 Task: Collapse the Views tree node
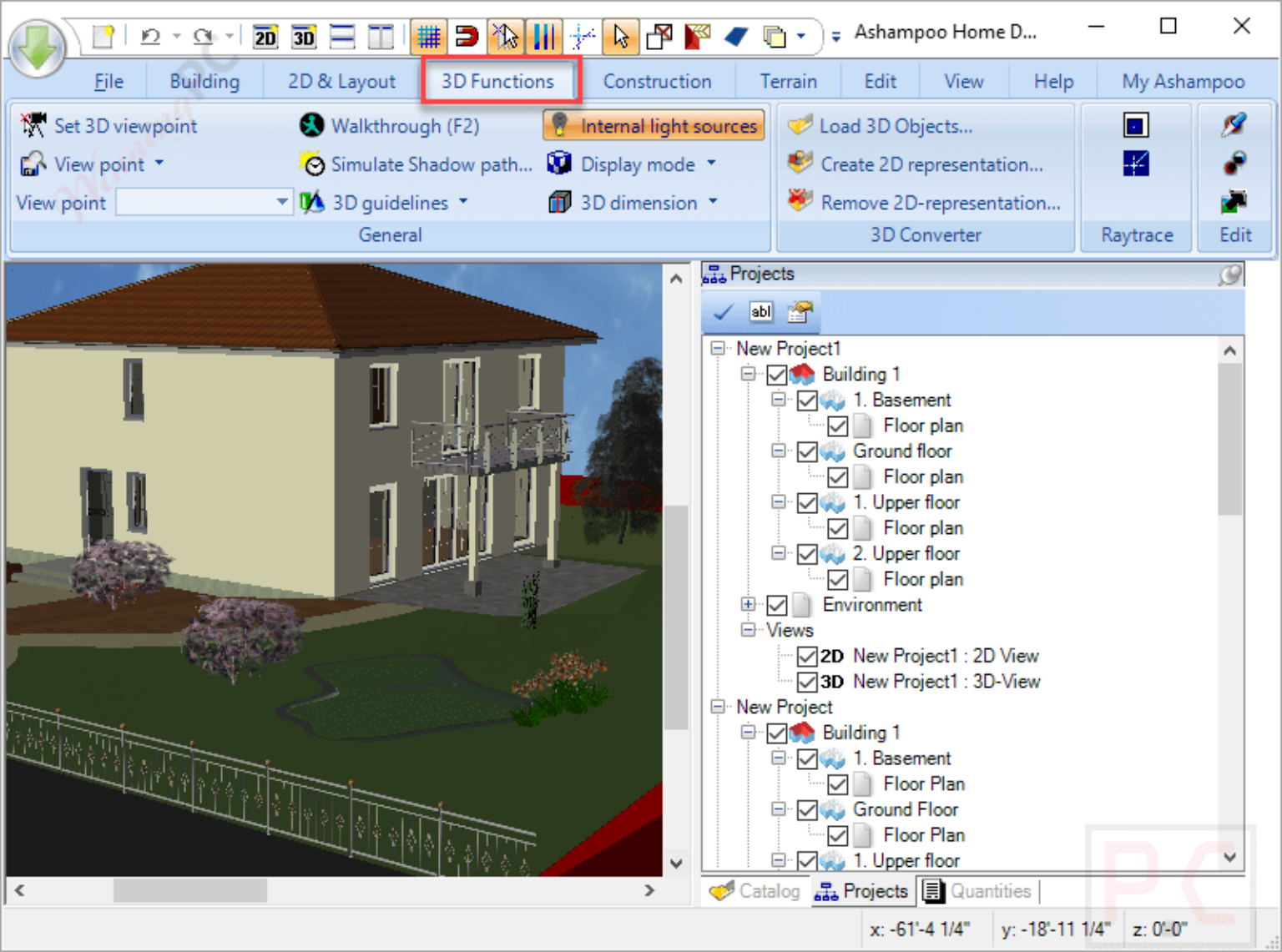pos(749,630)
